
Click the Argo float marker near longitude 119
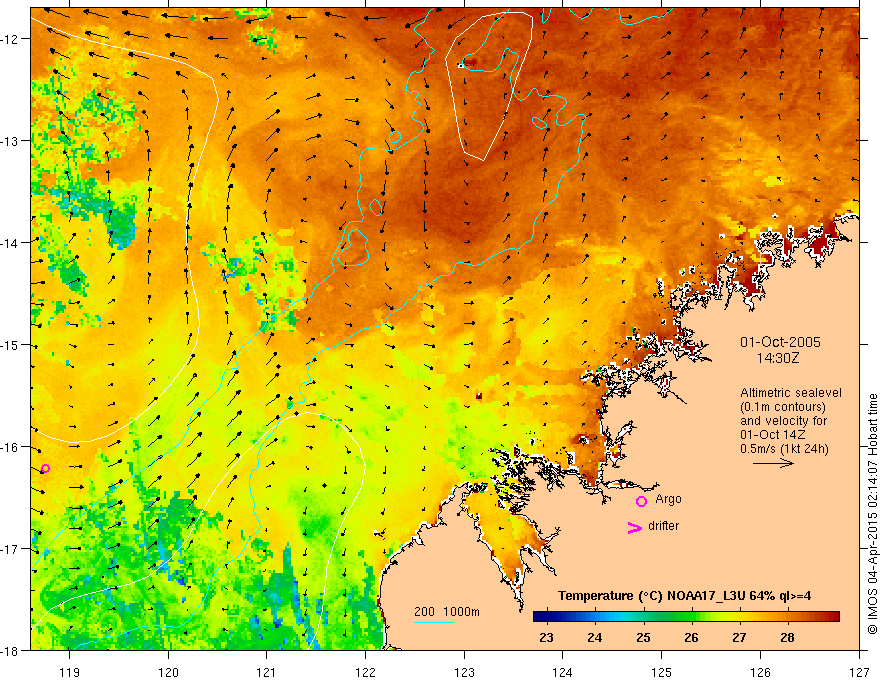[45, 468]
